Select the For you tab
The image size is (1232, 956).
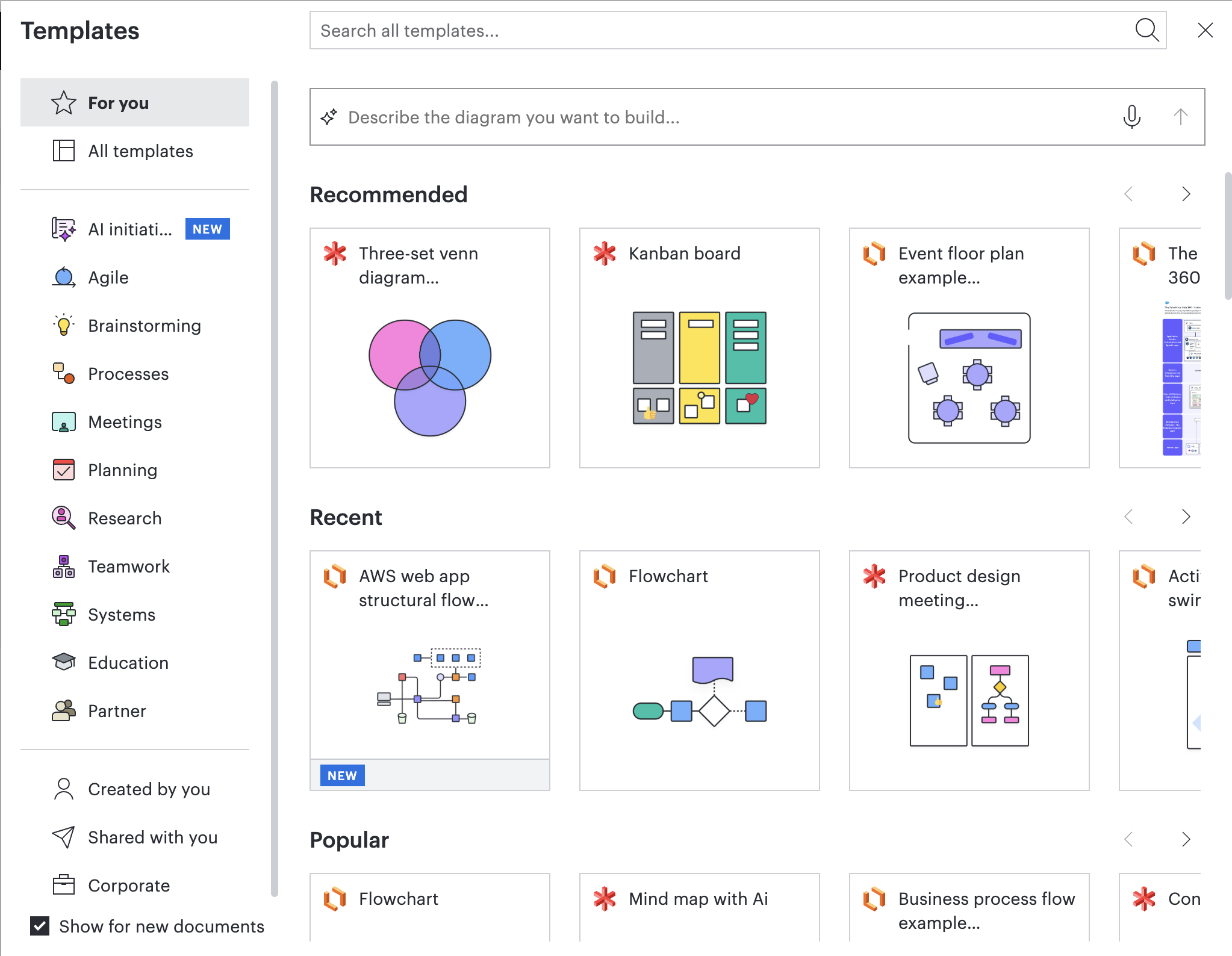(135, 102)
